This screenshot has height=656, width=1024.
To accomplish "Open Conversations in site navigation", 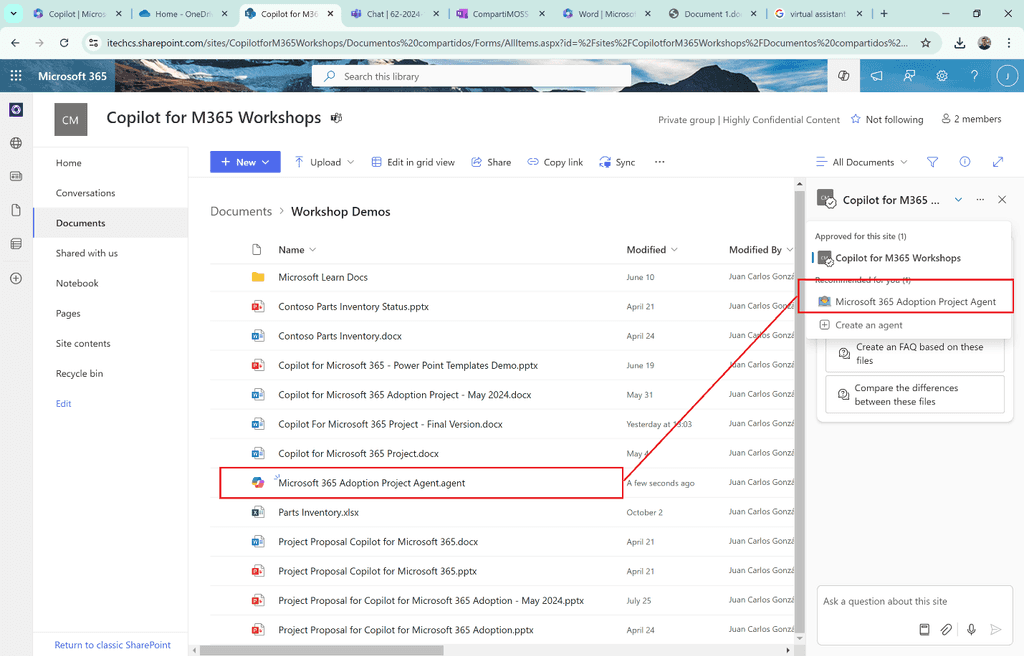I will point(86,193).
